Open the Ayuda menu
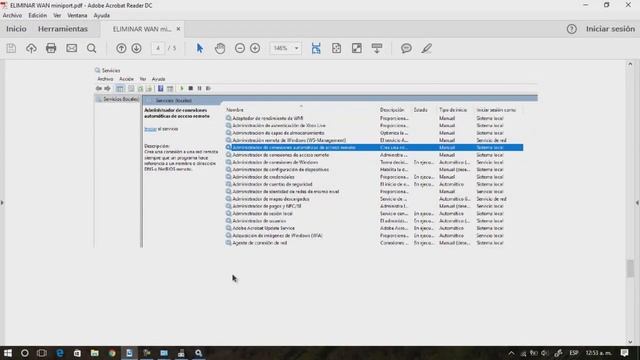Screen dimensions: 640x360 102,16
